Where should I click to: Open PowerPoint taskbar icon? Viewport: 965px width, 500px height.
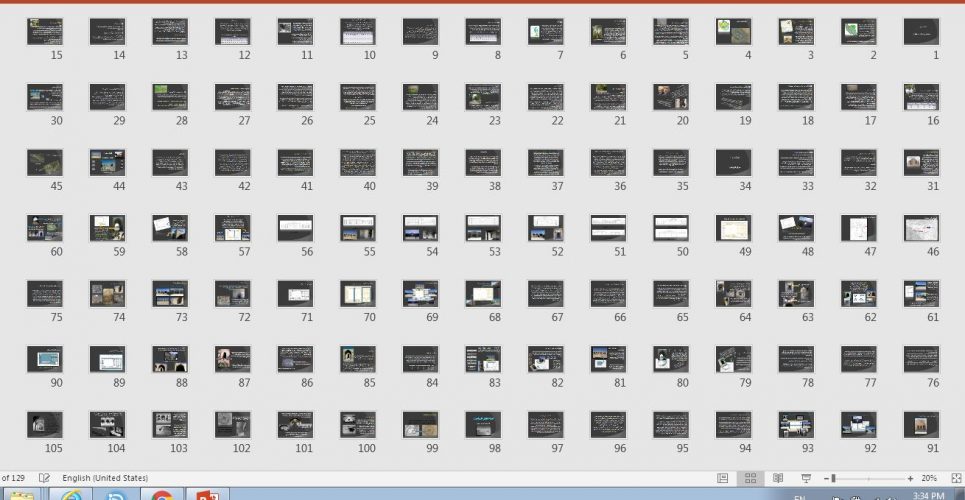[x=208, y=494]
